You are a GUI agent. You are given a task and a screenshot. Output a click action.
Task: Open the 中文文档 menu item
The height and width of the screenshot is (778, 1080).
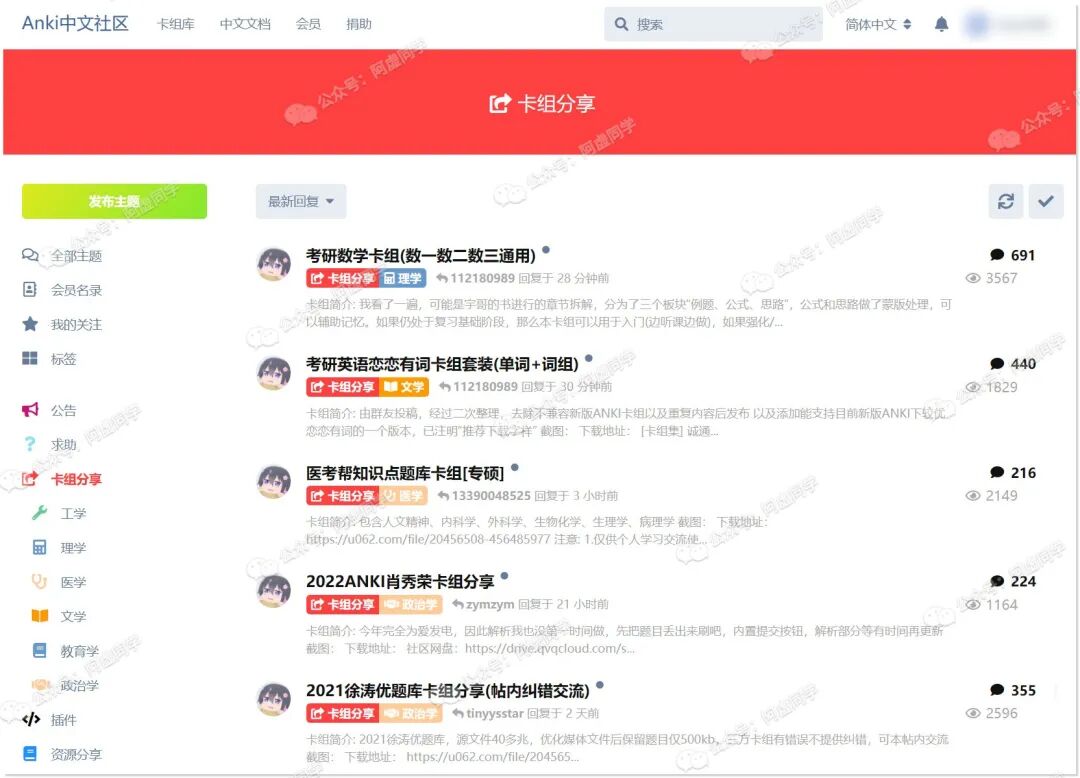pos(245,24)
